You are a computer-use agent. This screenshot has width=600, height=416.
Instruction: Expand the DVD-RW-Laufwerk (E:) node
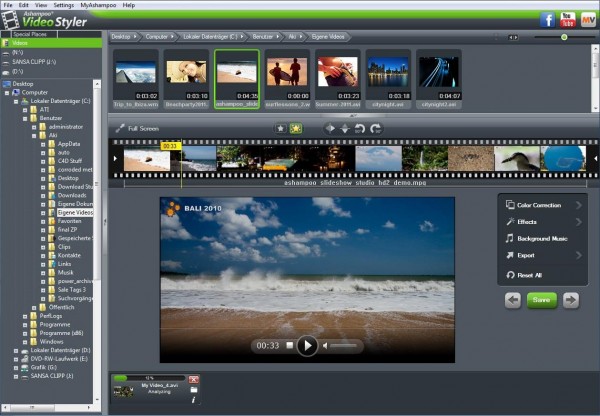[x=16, y=359]
